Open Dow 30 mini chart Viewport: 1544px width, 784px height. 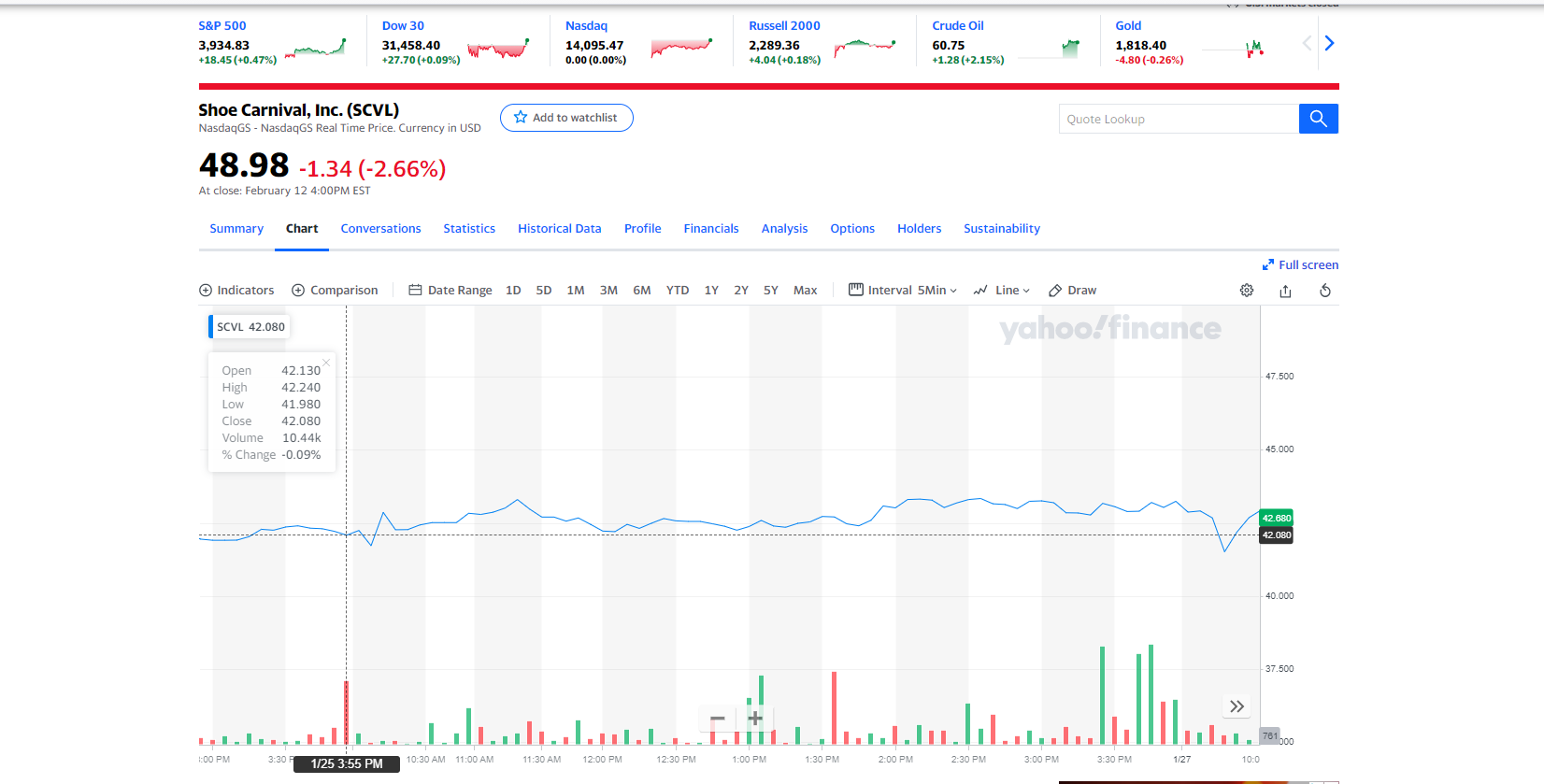498,49
